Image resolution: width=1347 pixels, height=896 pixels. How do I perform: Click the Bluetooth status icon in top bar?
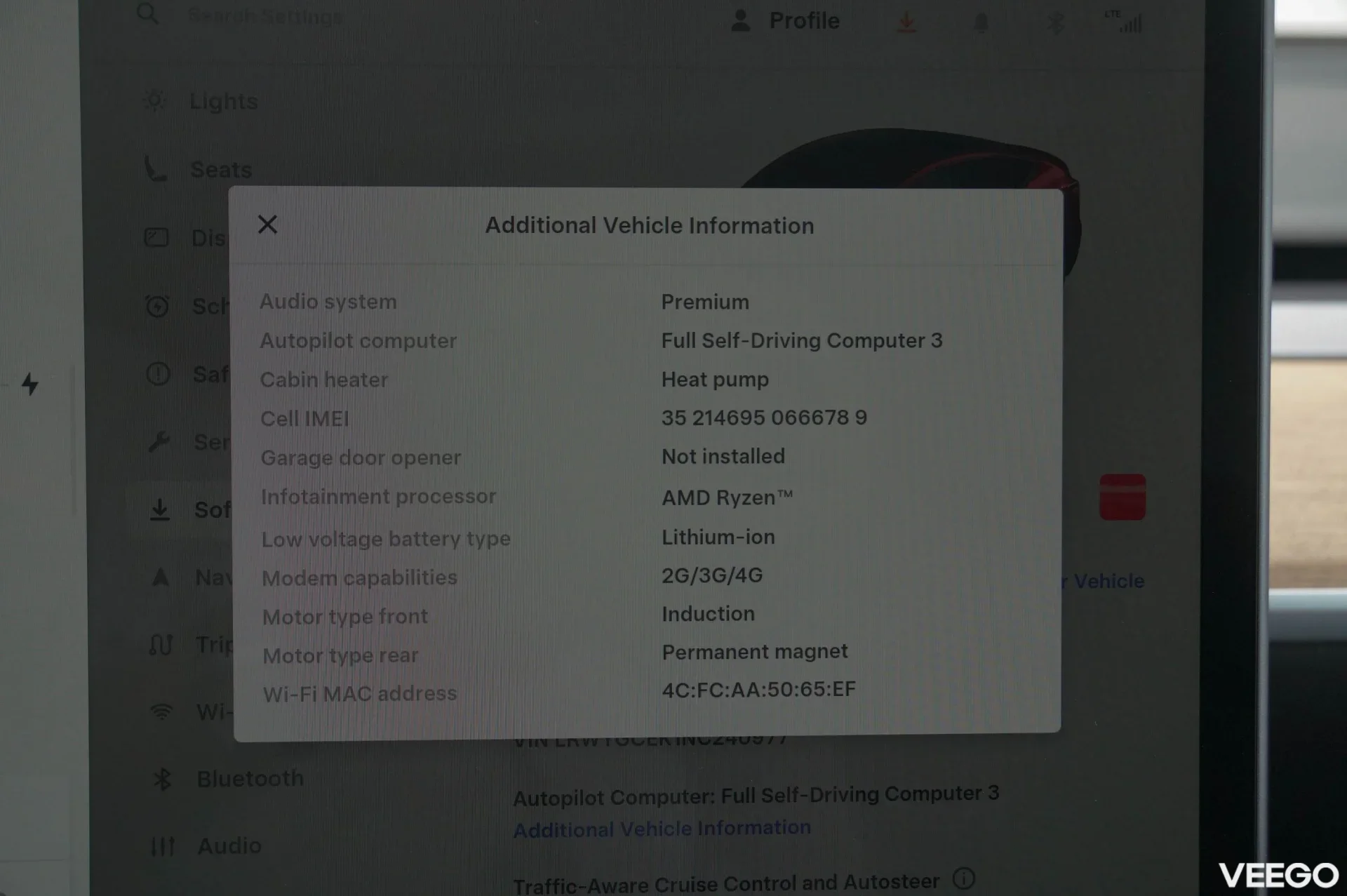click(1055, 23)
